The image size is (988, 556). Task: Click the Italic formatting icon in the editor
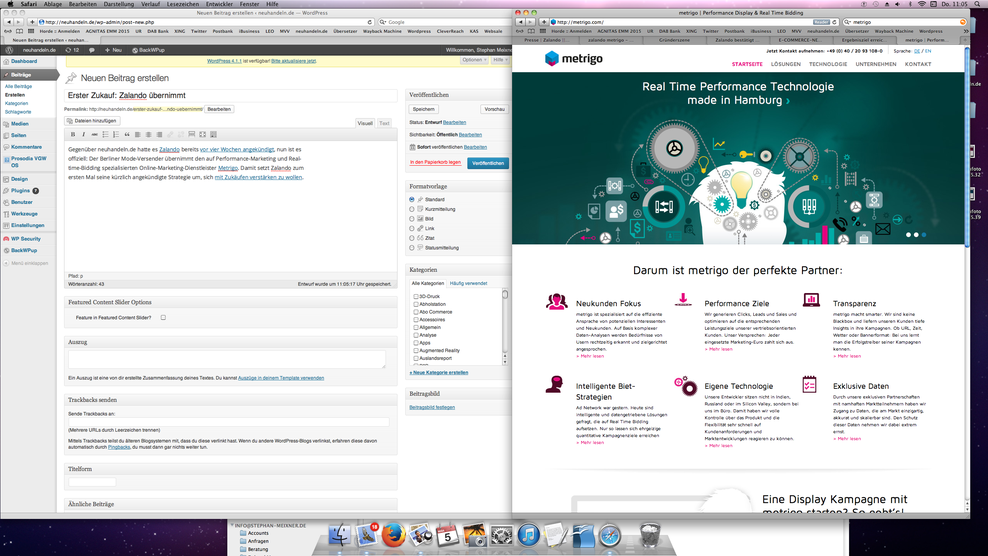point(83,134)
